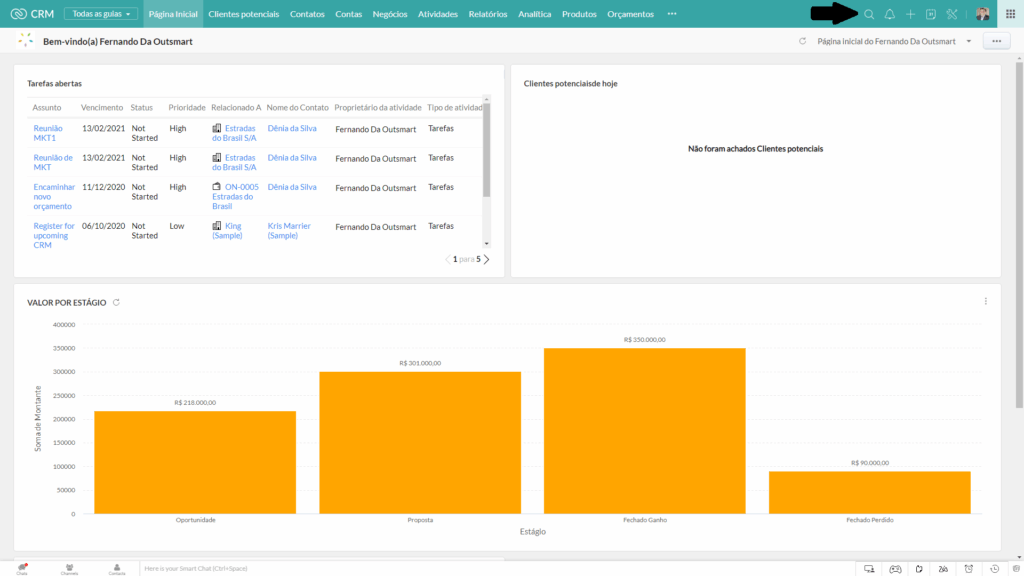Open the recent items history icon
The height and width of the screenshot is (576, 1024).
(994, 569)
